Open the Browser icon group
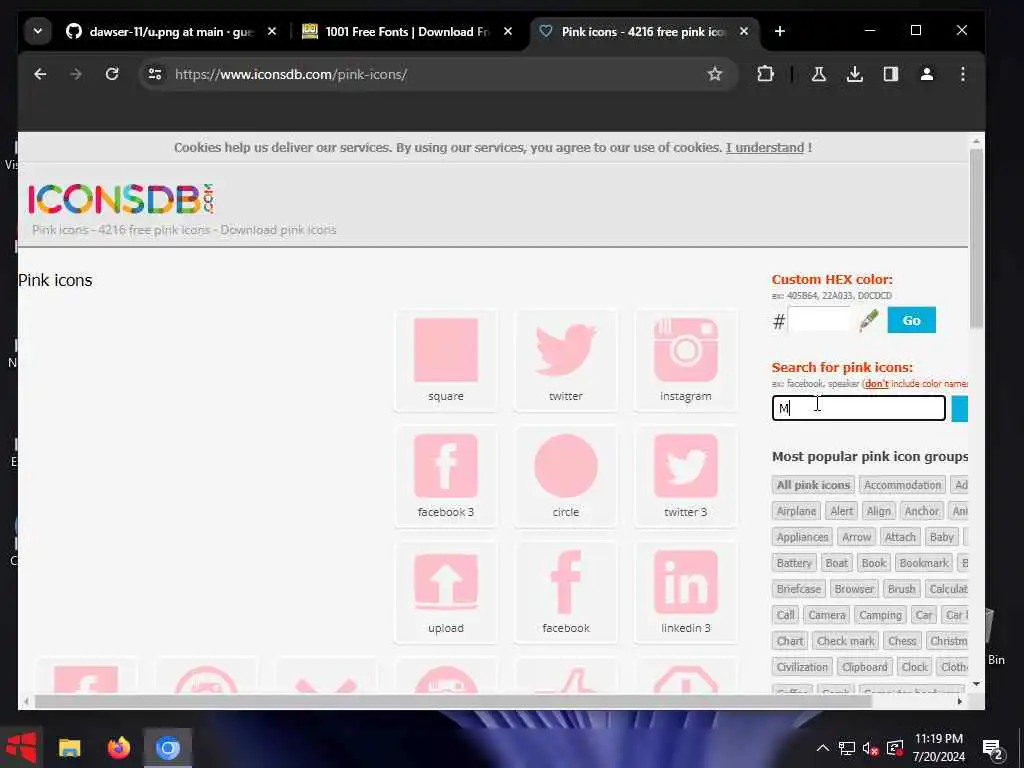1024x768 pixels. [854, 589]
